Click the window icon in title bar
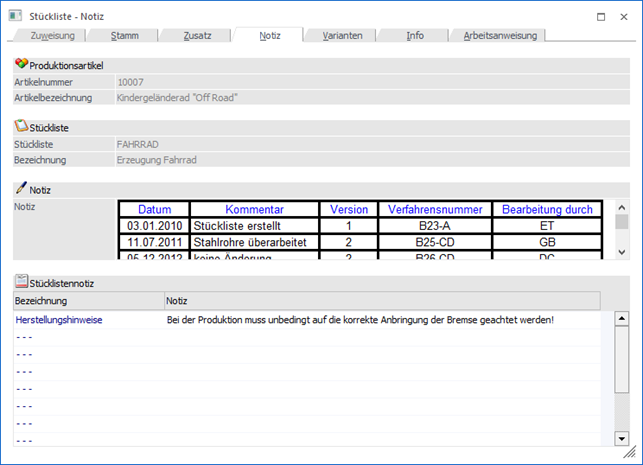Screen dimensions: 643x465 pos(16,16)
